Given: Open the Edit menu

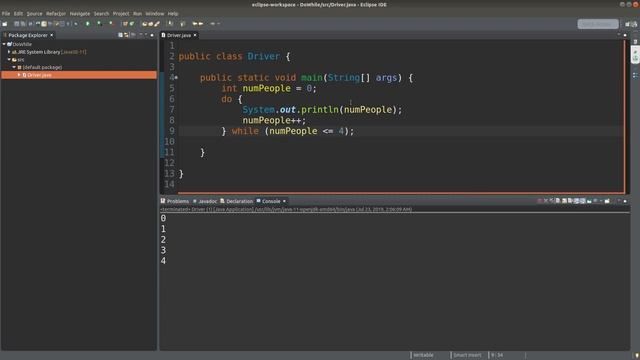Looking at the screenshot, I should tap(18, 13).
